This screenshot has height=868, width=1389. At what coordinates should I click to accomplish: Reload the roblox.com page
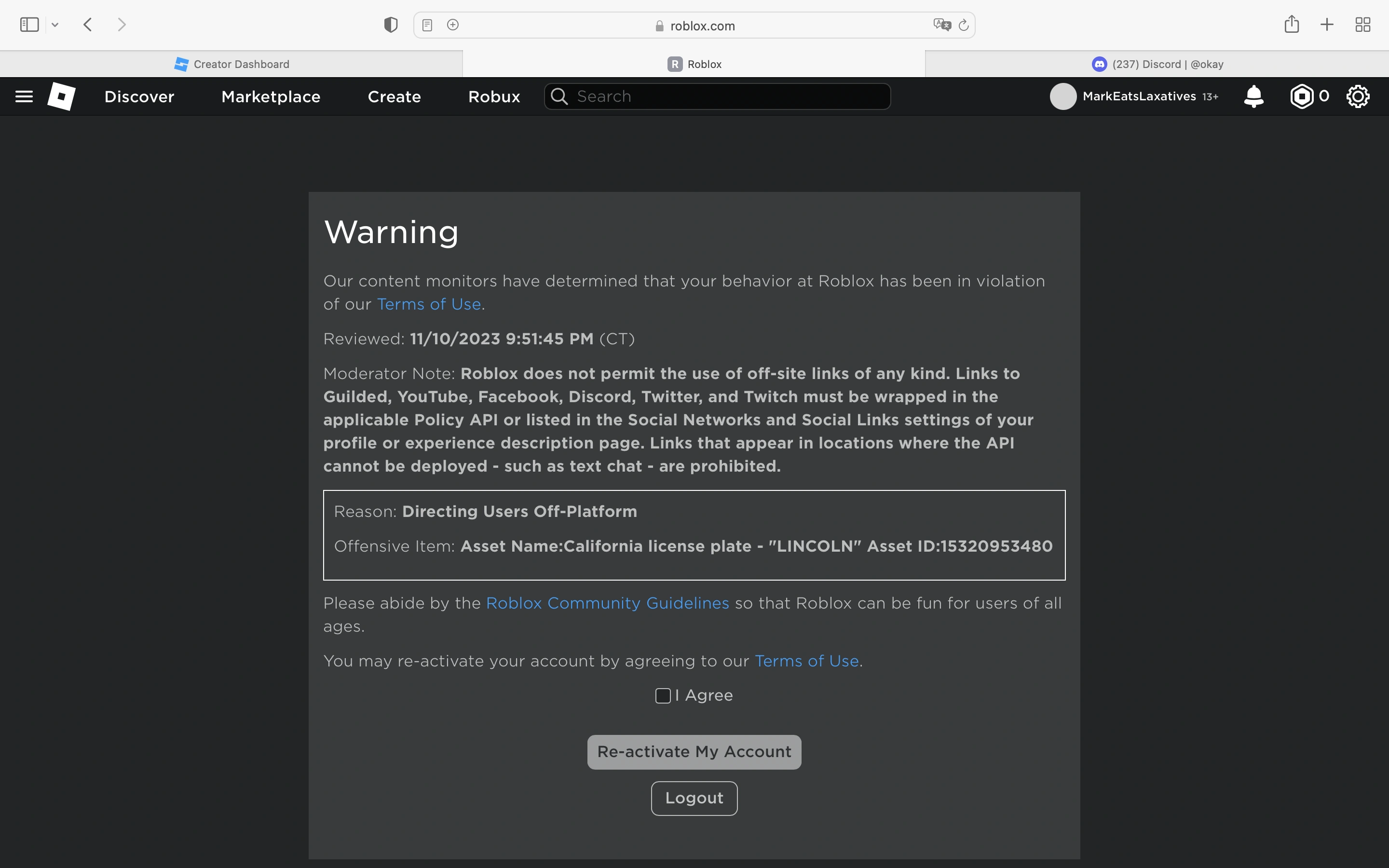pyautogui.click(x=964, y=25)
